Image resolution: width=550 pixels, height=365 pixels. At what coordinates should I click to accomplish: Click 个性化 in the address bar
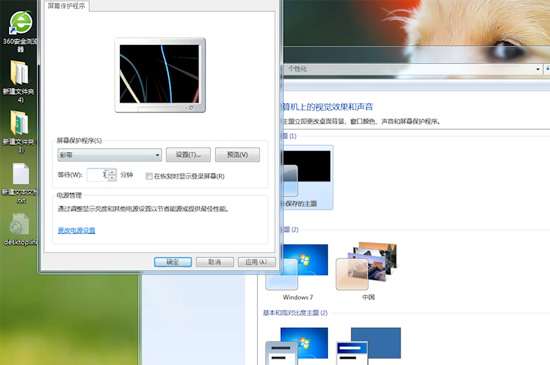(297, 69)
